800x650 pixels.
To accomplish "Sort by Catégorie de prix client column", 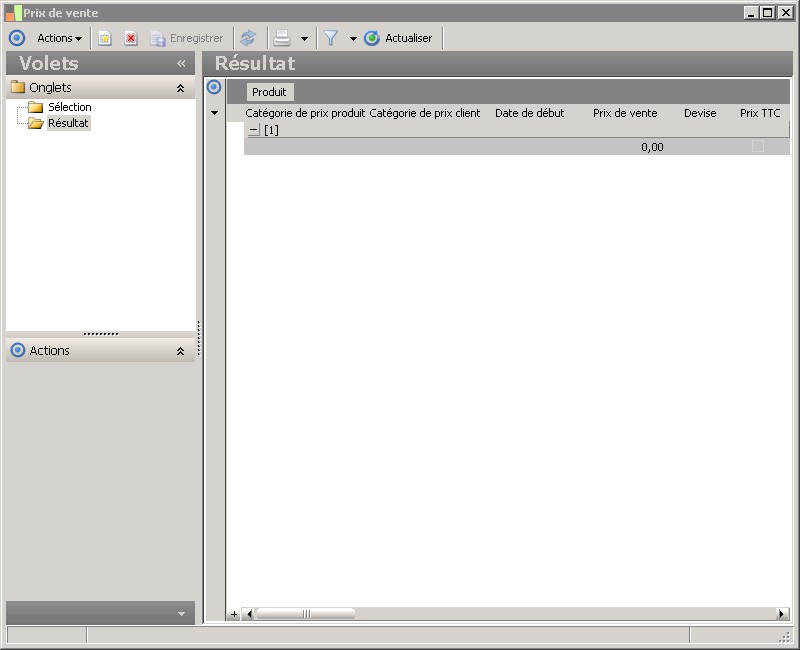I will [x=424, y=113].
